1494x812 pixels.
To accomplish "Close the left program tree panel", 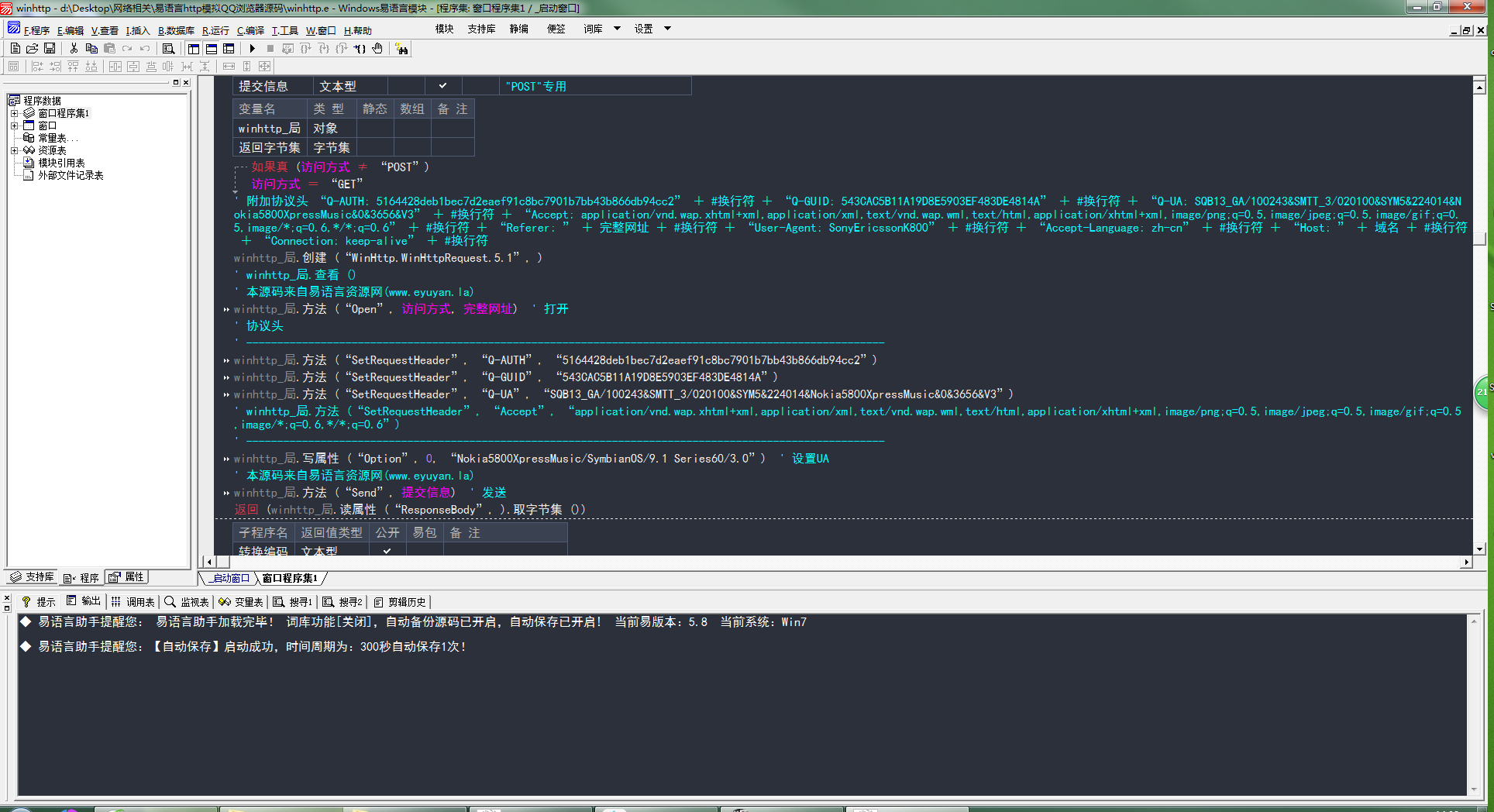I will click(x=186, y=82).
